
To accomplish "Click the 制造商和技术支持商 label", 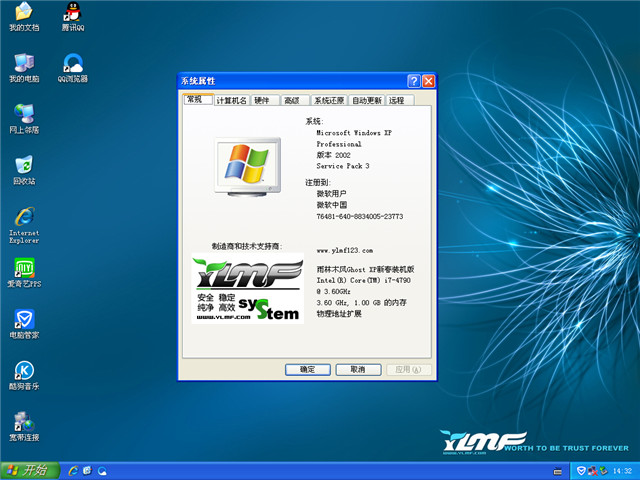I will [247, 246].
